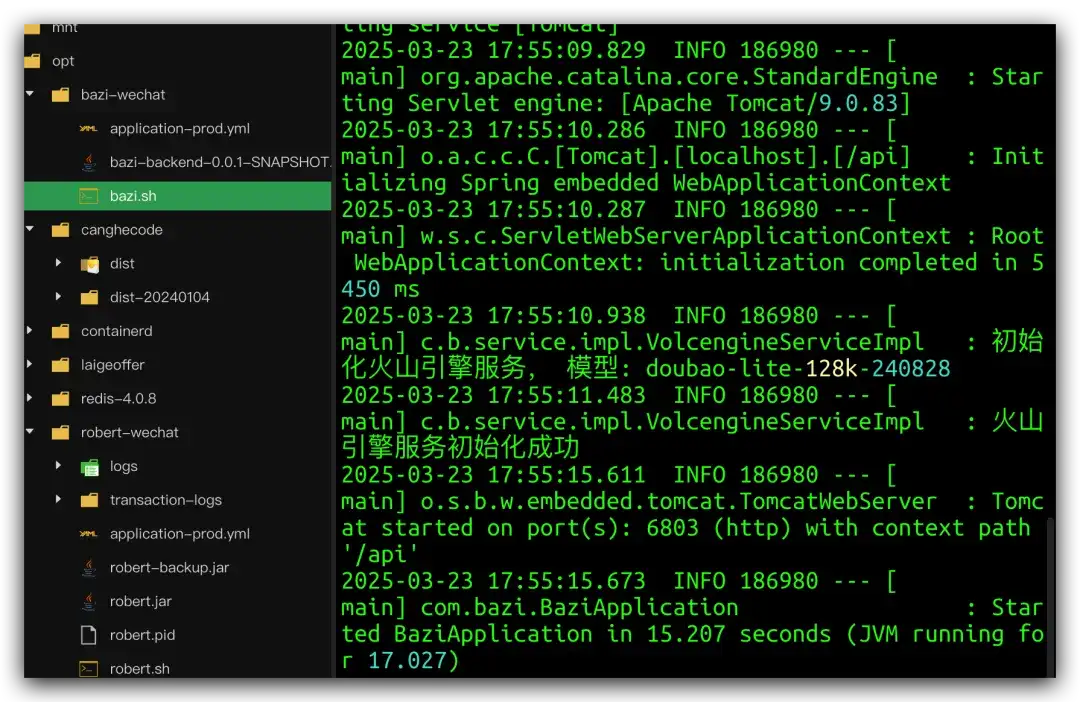Collapse the robert-wechat folder arrow

coord(30,431)
